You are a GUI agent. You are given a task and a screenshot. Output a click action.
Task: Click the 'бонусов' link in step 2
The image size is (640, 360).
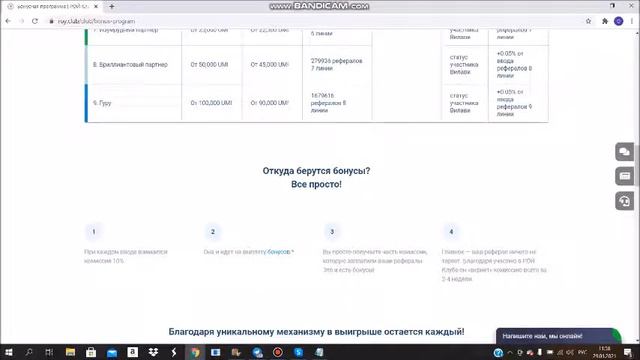pos(279,252)
